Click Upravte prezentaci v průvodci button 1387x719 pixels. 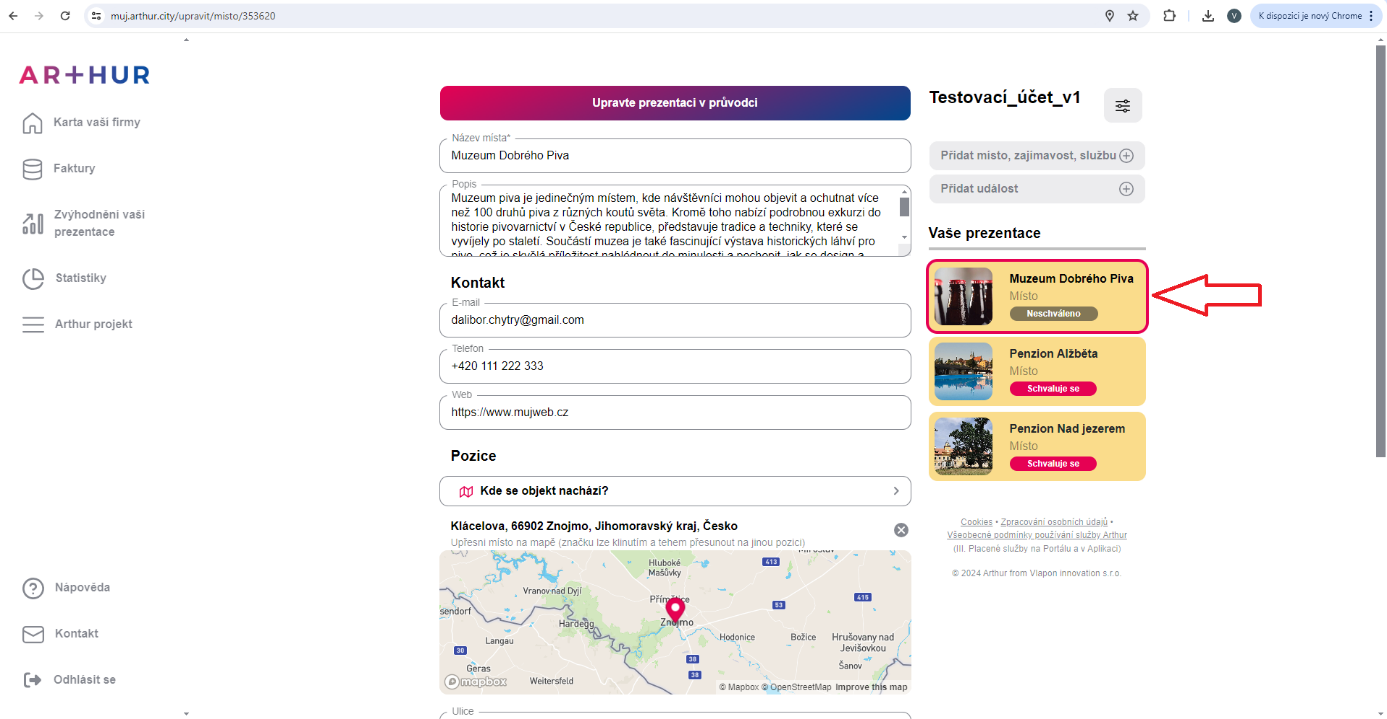[x=675, y=103]
